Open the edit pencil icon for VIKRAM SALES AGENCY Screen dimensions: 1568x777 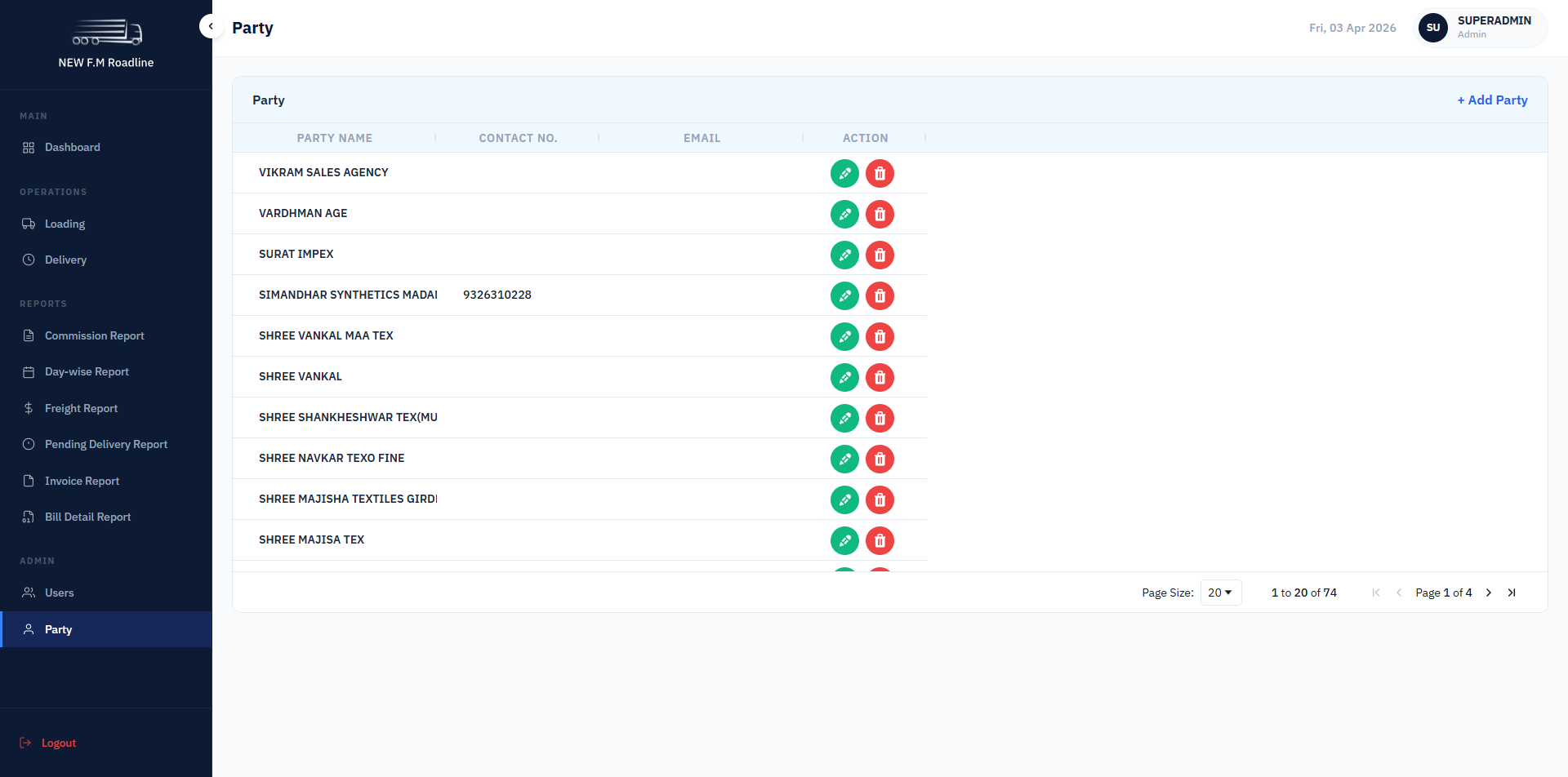point(844,173)
